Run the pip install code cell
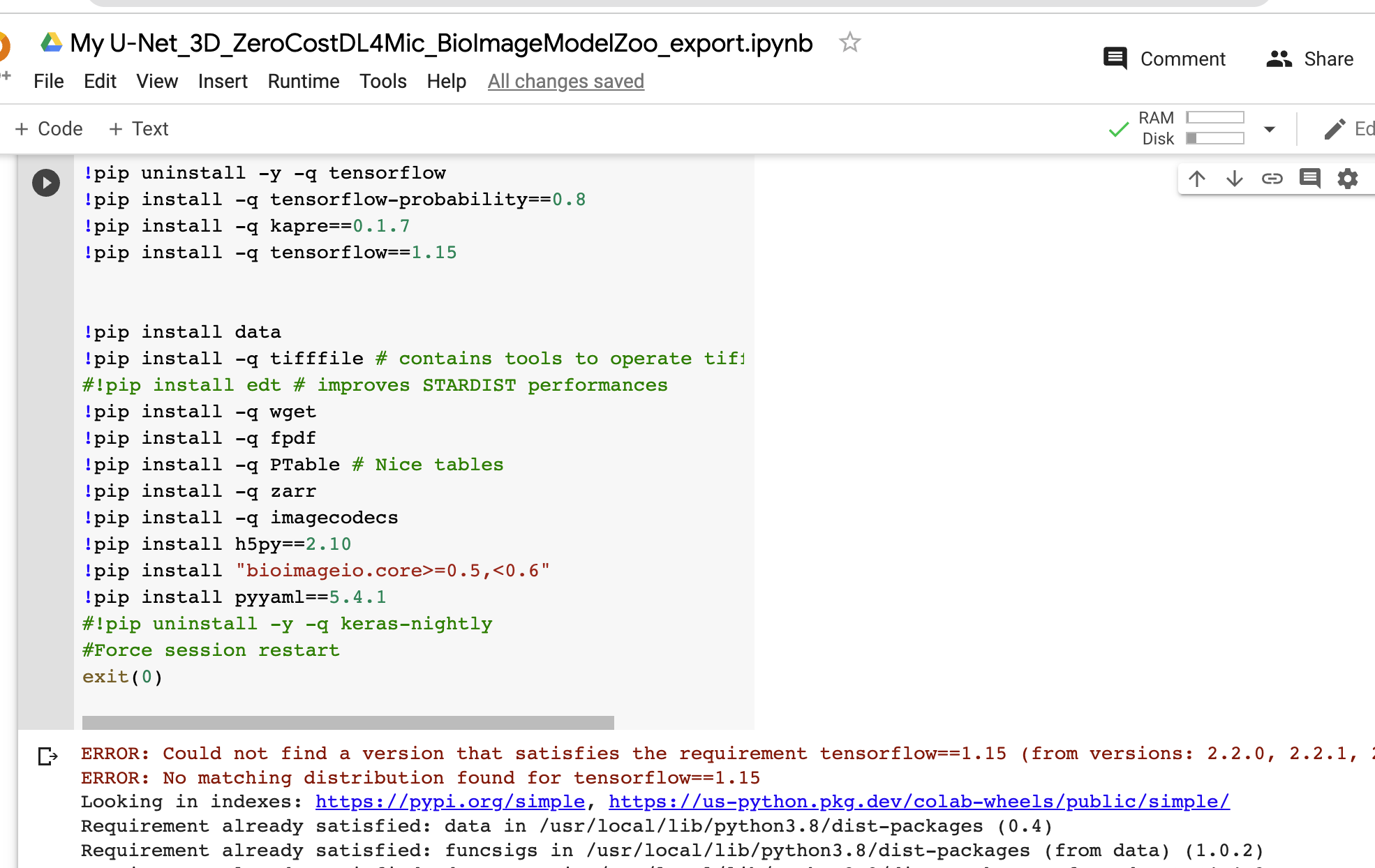This screenshot has height=868, width=1375. click(46, 183)
